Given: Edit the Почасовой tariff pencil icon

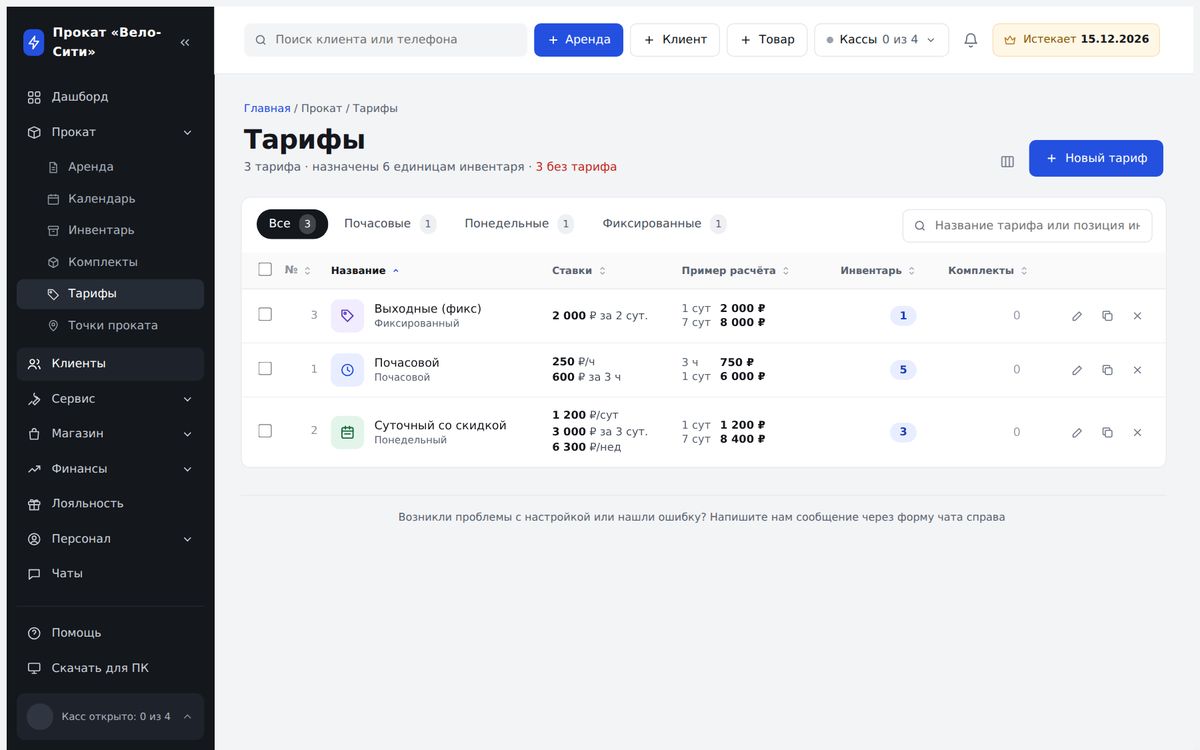Looking at the screenshot, I should tap(1077, 370).
